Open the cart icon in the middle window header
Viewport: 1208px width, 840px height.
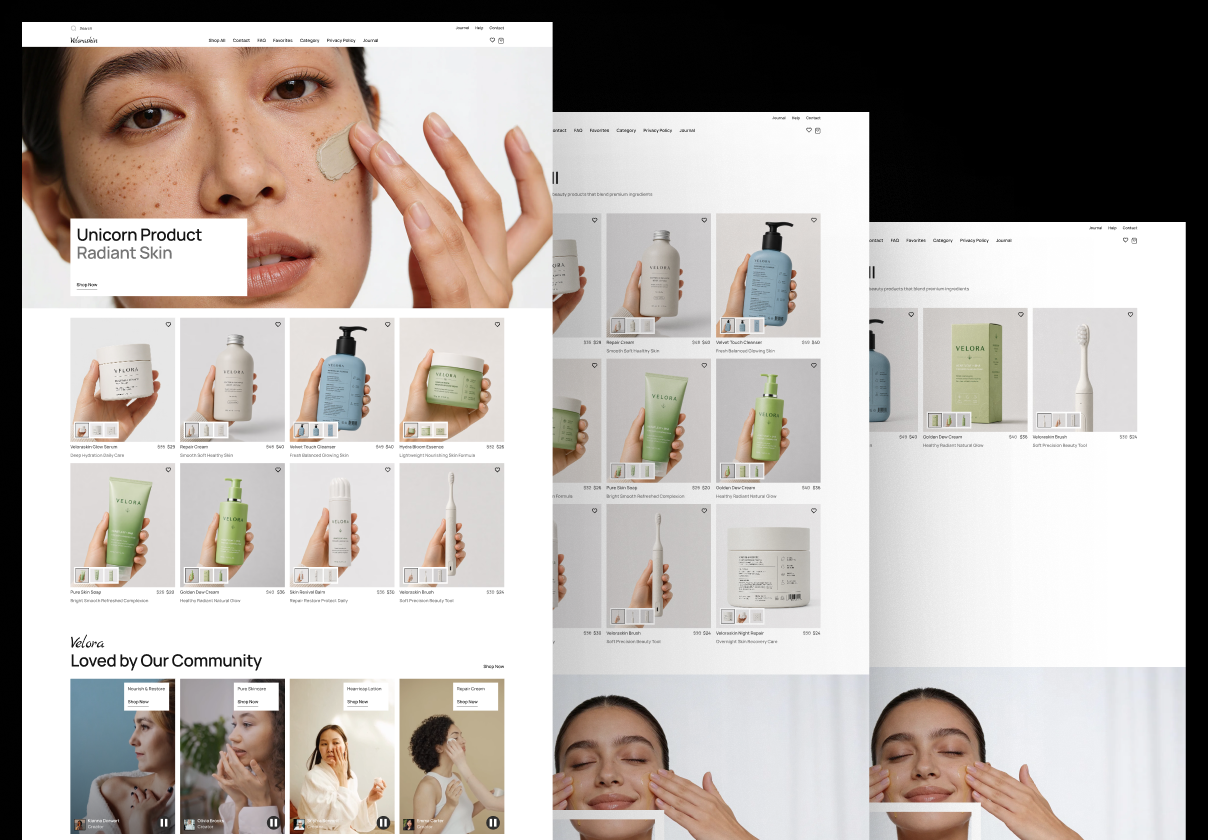(x=818, y=130)
